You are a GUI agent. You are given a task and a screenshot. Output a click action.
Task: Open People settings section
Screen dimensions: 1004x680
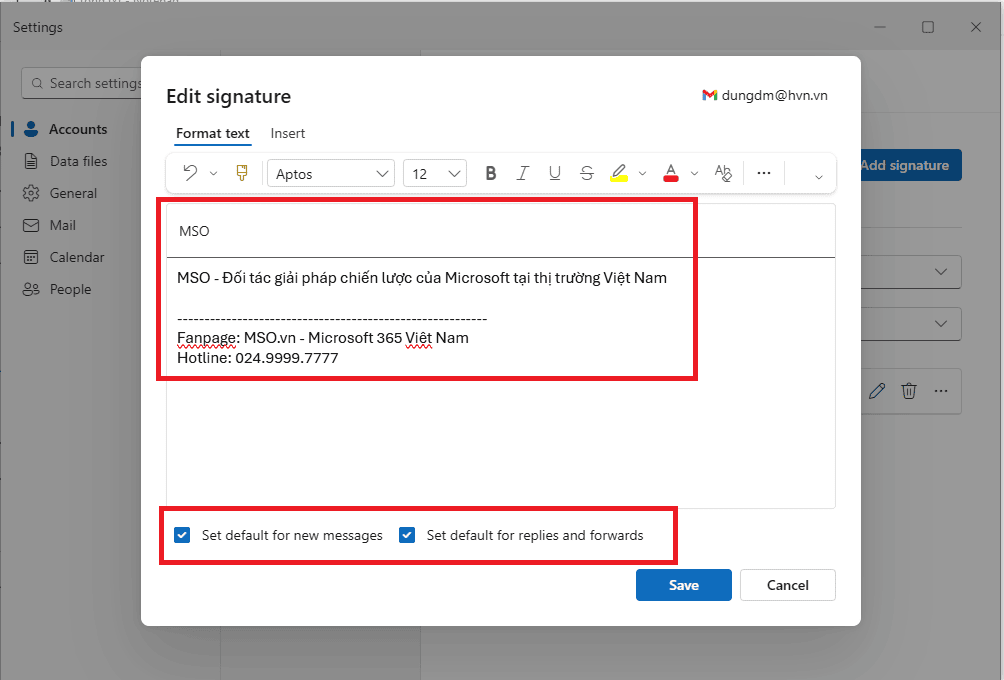pos(77,289)
